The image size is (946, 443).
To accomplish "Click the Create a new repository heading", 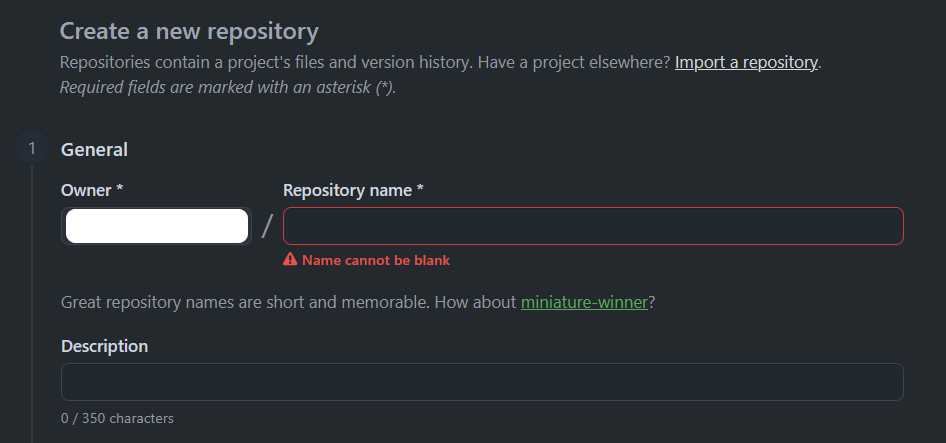I will pos(189,31).
